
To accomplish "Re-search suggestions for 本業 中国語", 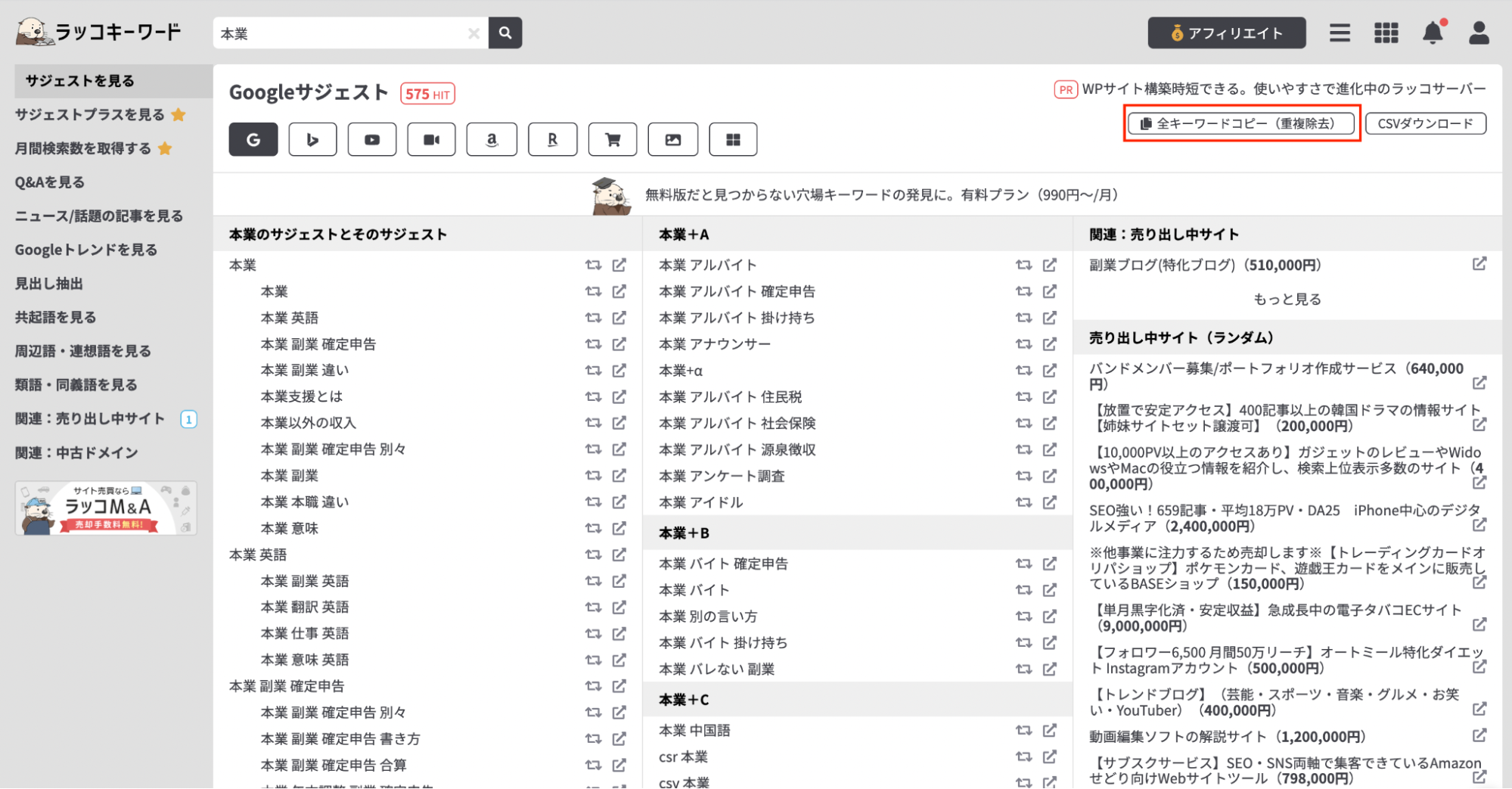I will (1023, 731).
